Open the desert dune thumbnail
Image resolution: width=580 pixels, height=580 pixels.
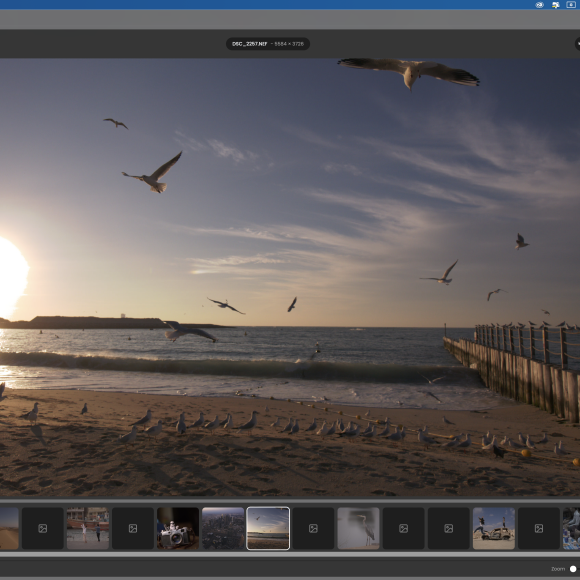[9, 528]
